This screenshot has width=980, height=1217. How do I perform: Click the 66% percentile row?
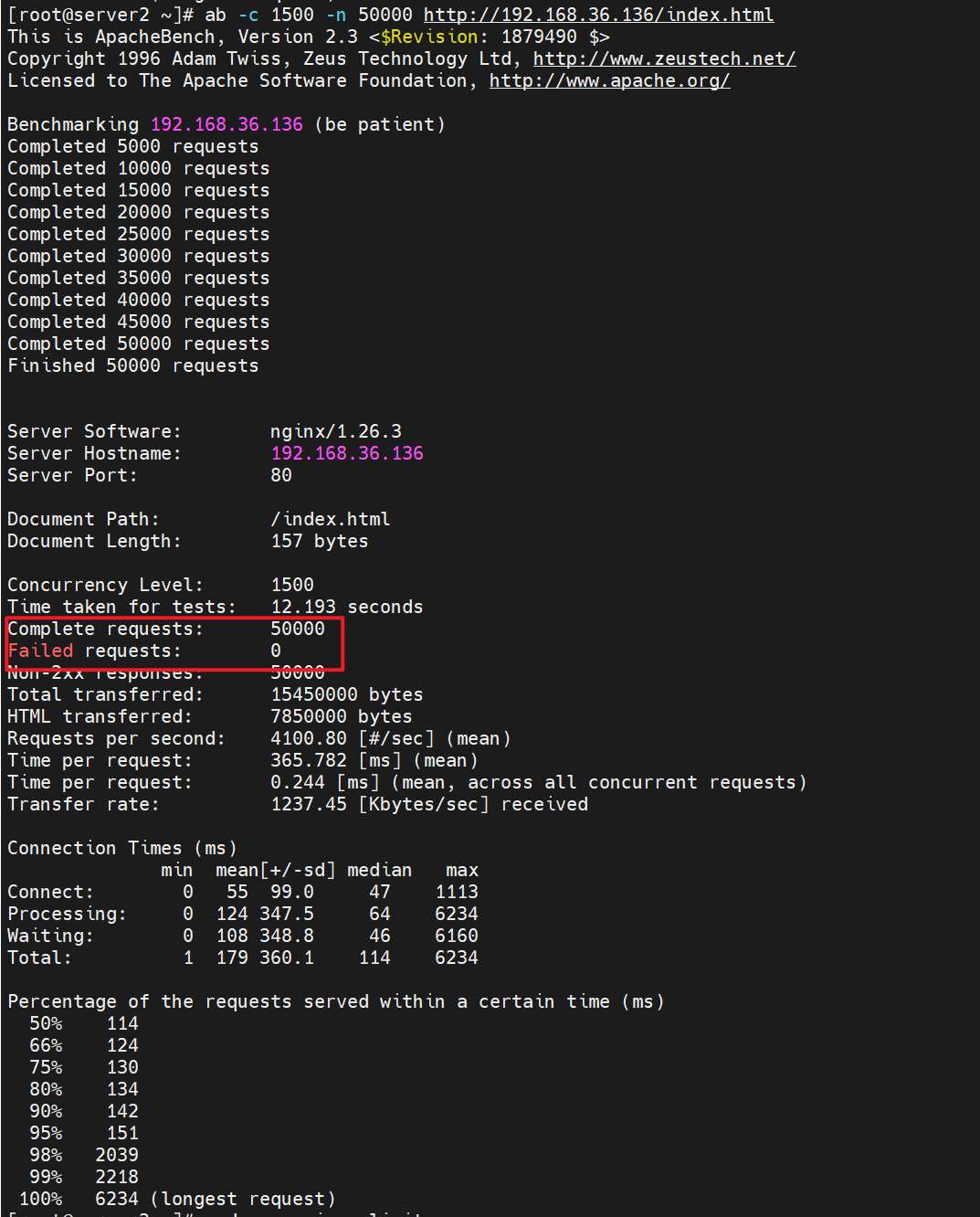(84, 1045)
